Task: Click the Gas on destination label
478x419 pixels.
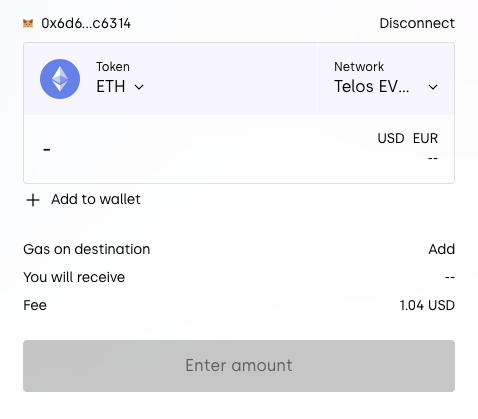Action: [x=87, y=249]
